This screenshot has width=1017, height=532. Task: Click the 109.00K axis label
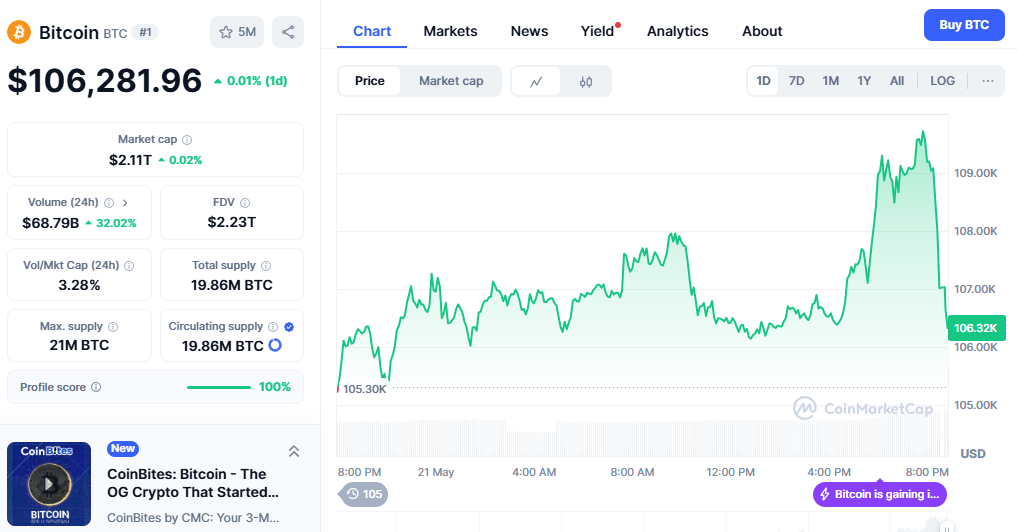pos(975,173)
